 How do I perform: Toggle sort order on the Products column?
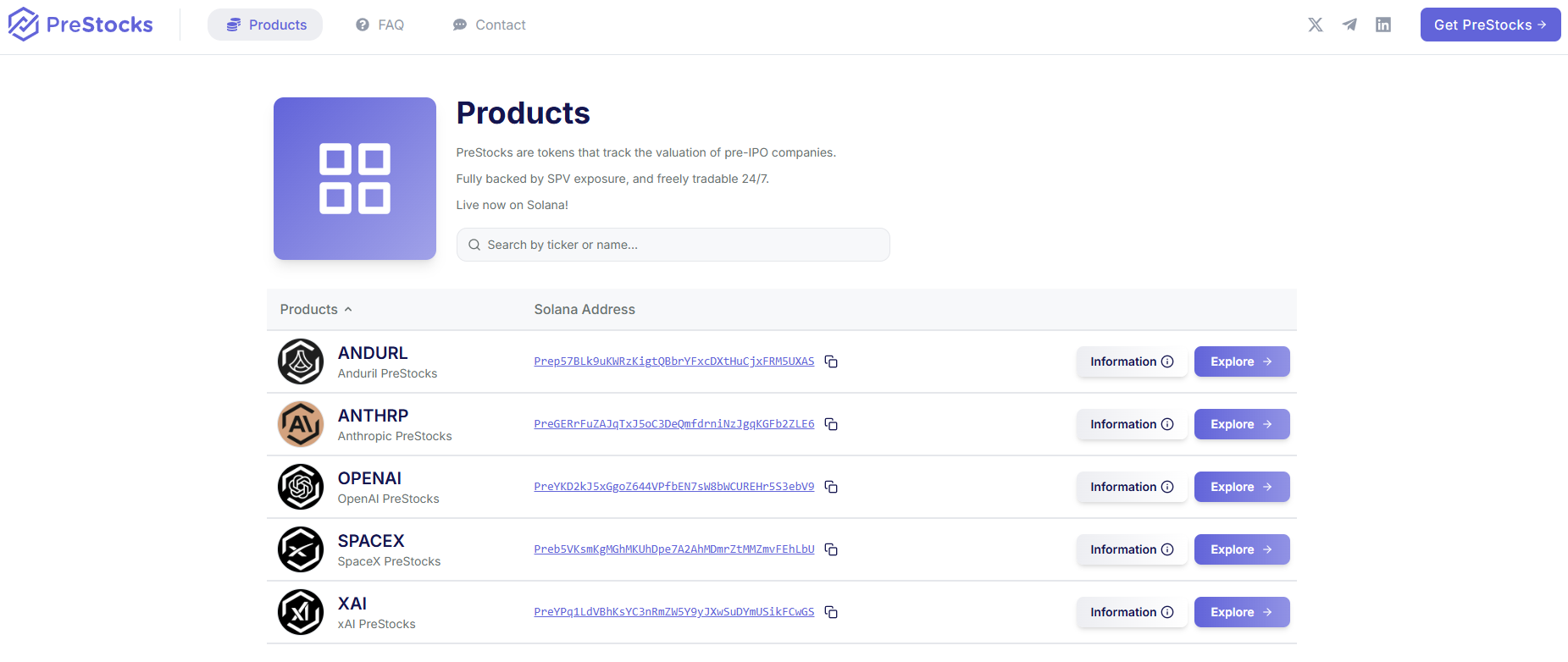pos(315,310)
